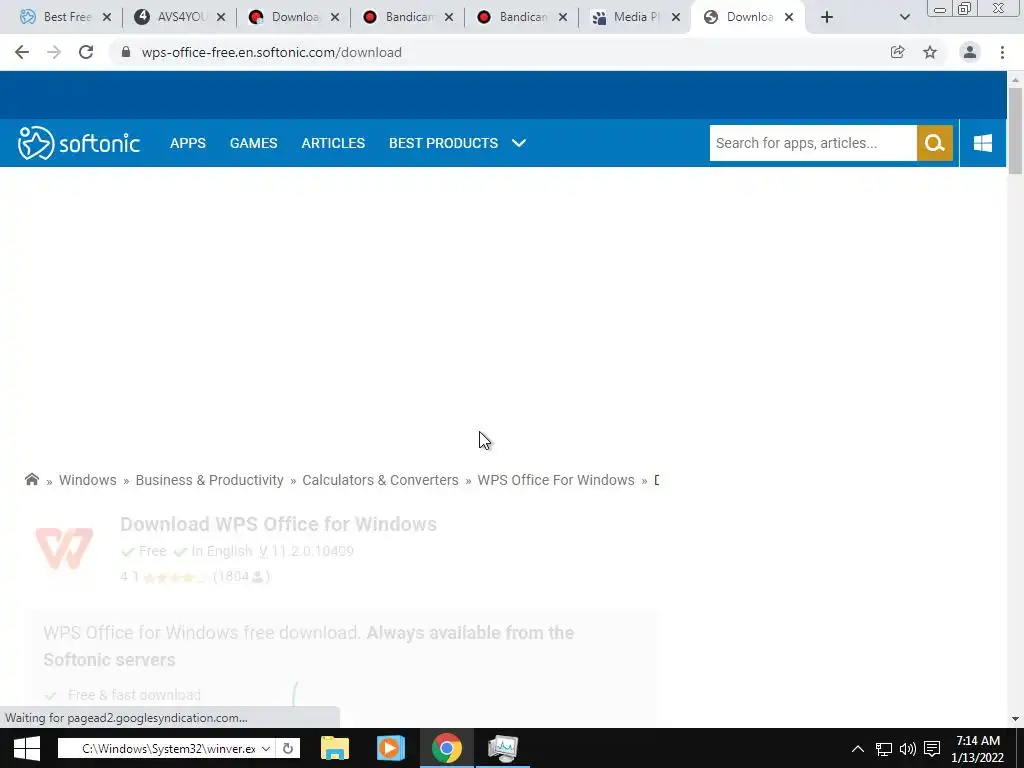Click the scrollbar down arrow
The width and height of the screenshot is (1024, 768).
[x=1015, y=718]
